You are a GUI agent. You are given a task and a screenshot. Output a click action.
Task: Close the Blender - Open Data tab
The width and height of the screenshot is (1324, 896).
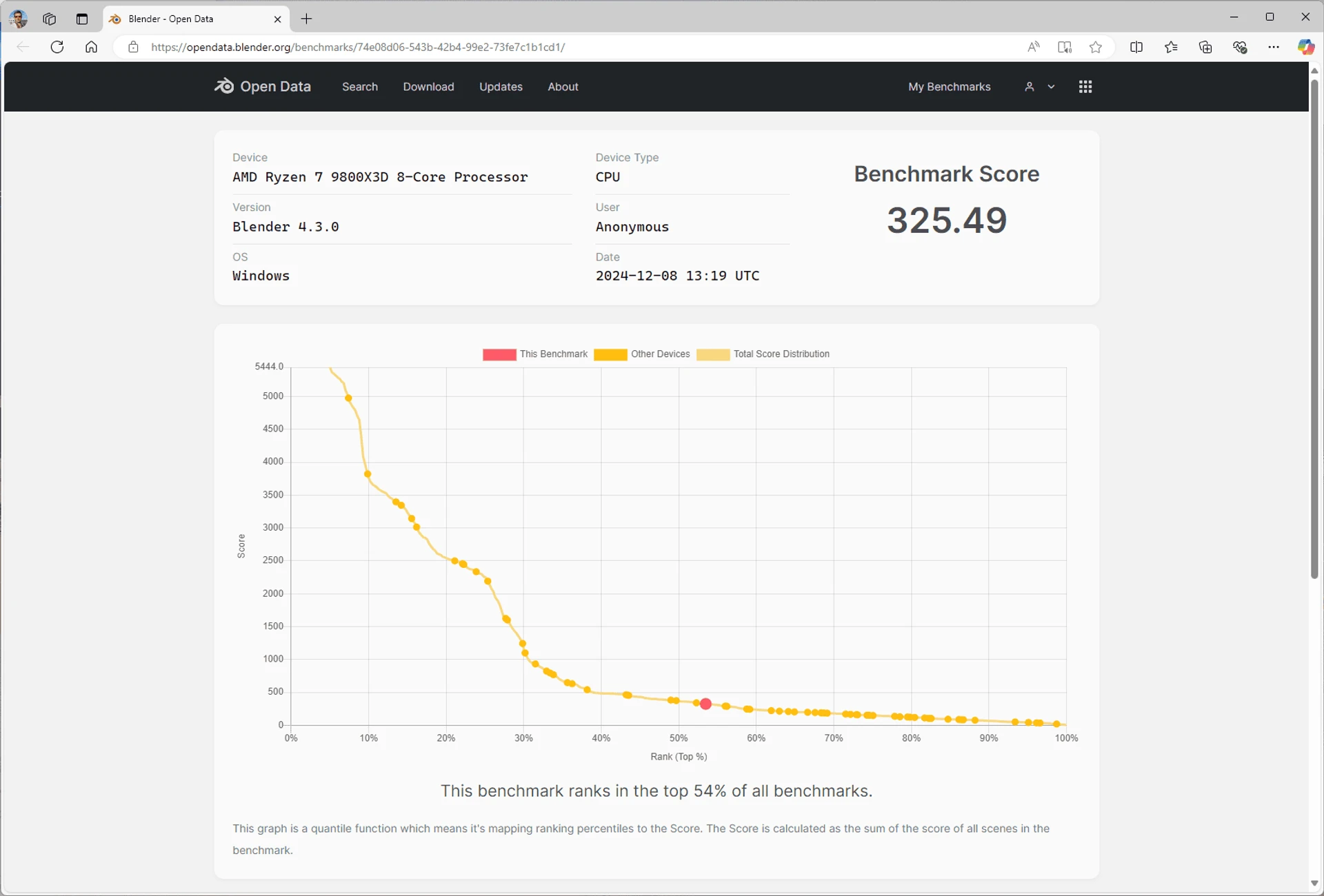(277, 19)
